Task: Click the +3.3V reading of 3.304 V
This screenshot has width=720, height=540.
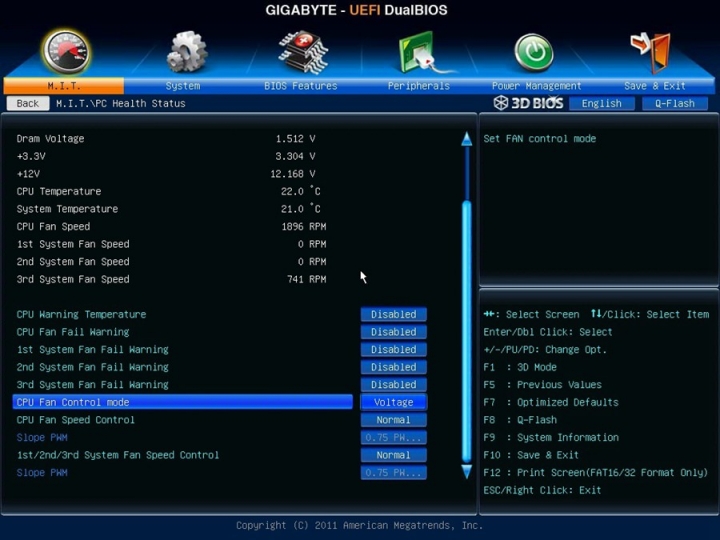Action: 295,157
